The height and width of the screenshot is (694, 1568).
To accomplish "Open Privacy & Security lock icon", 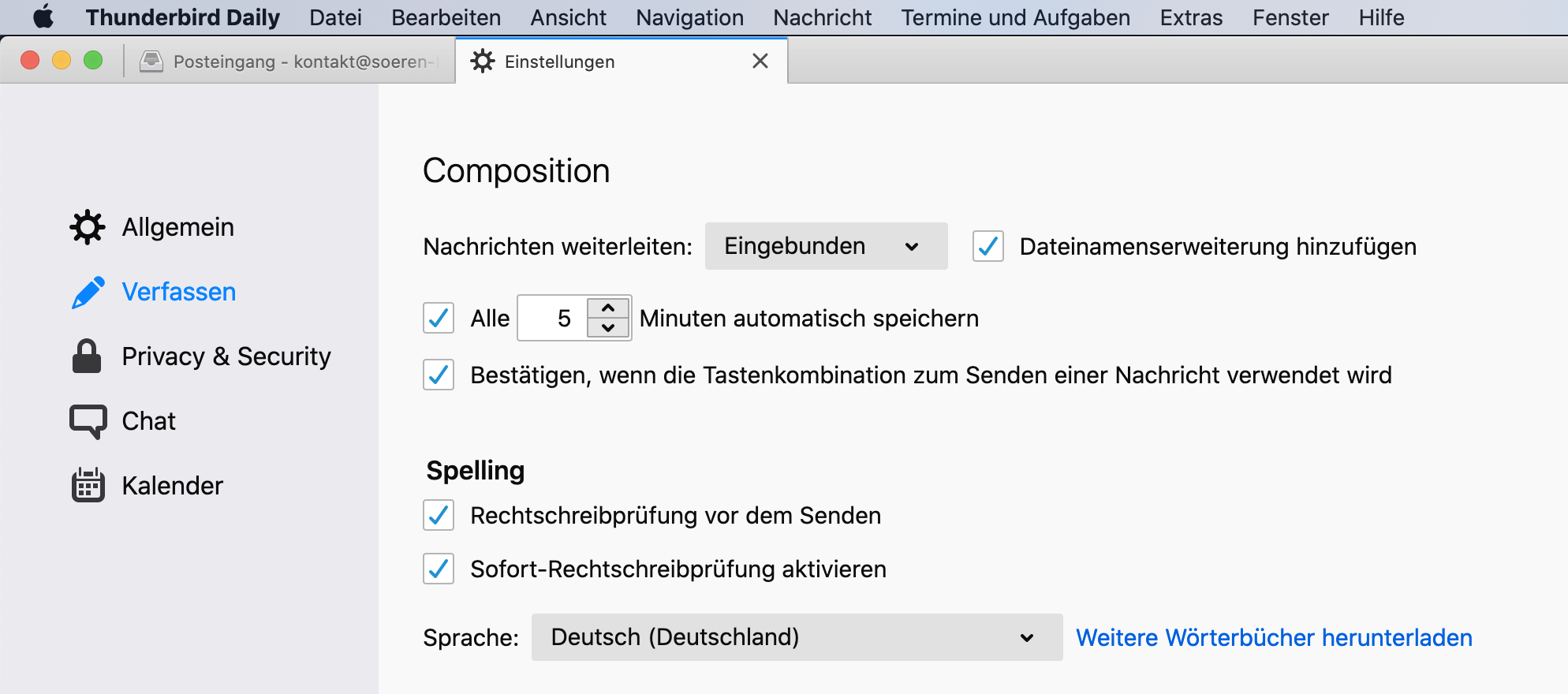I will point(87,356).
